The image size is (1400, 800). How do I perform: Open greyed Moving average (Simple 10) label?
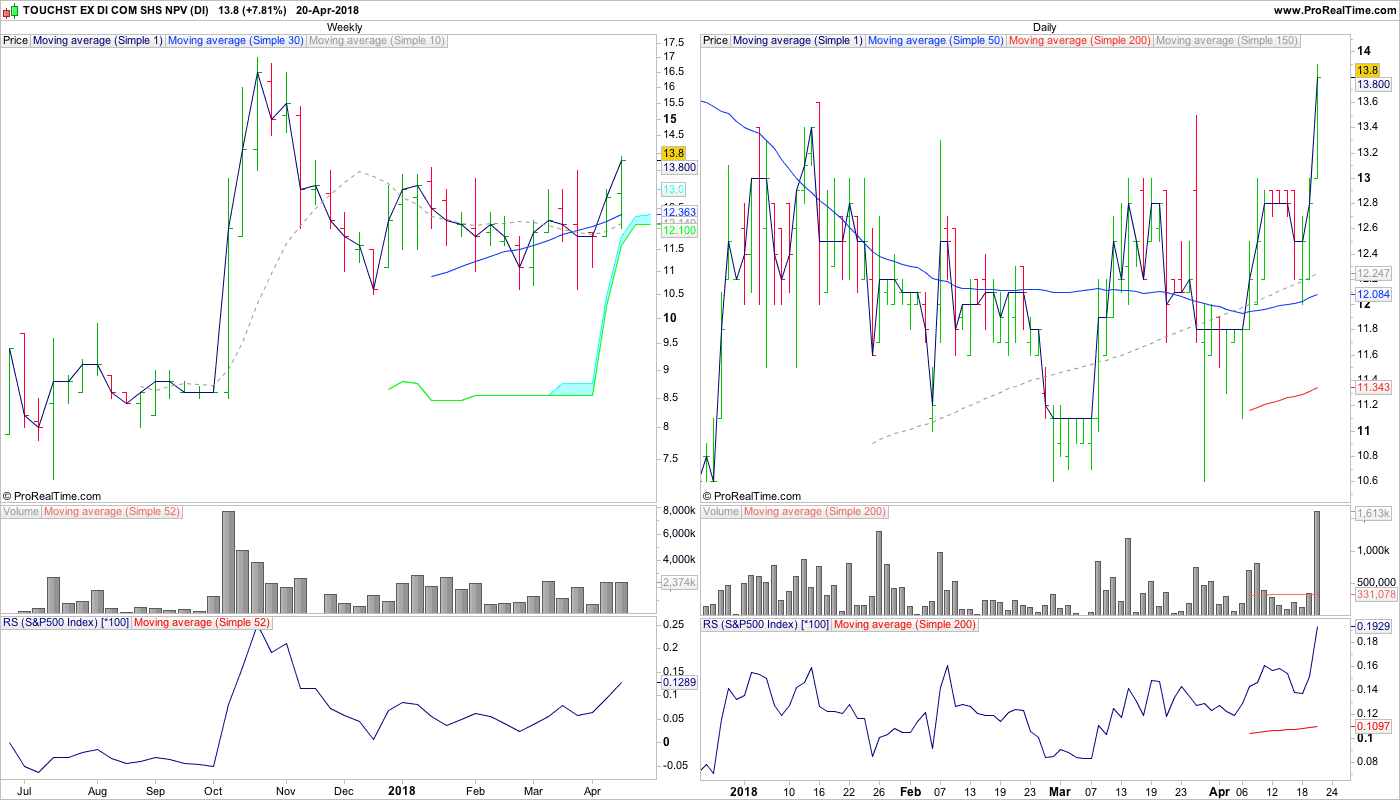pos(377,41)
